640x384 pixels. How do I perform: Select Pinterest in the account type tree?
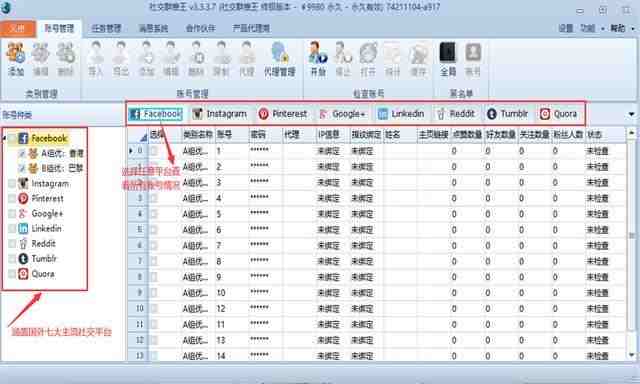47,199
